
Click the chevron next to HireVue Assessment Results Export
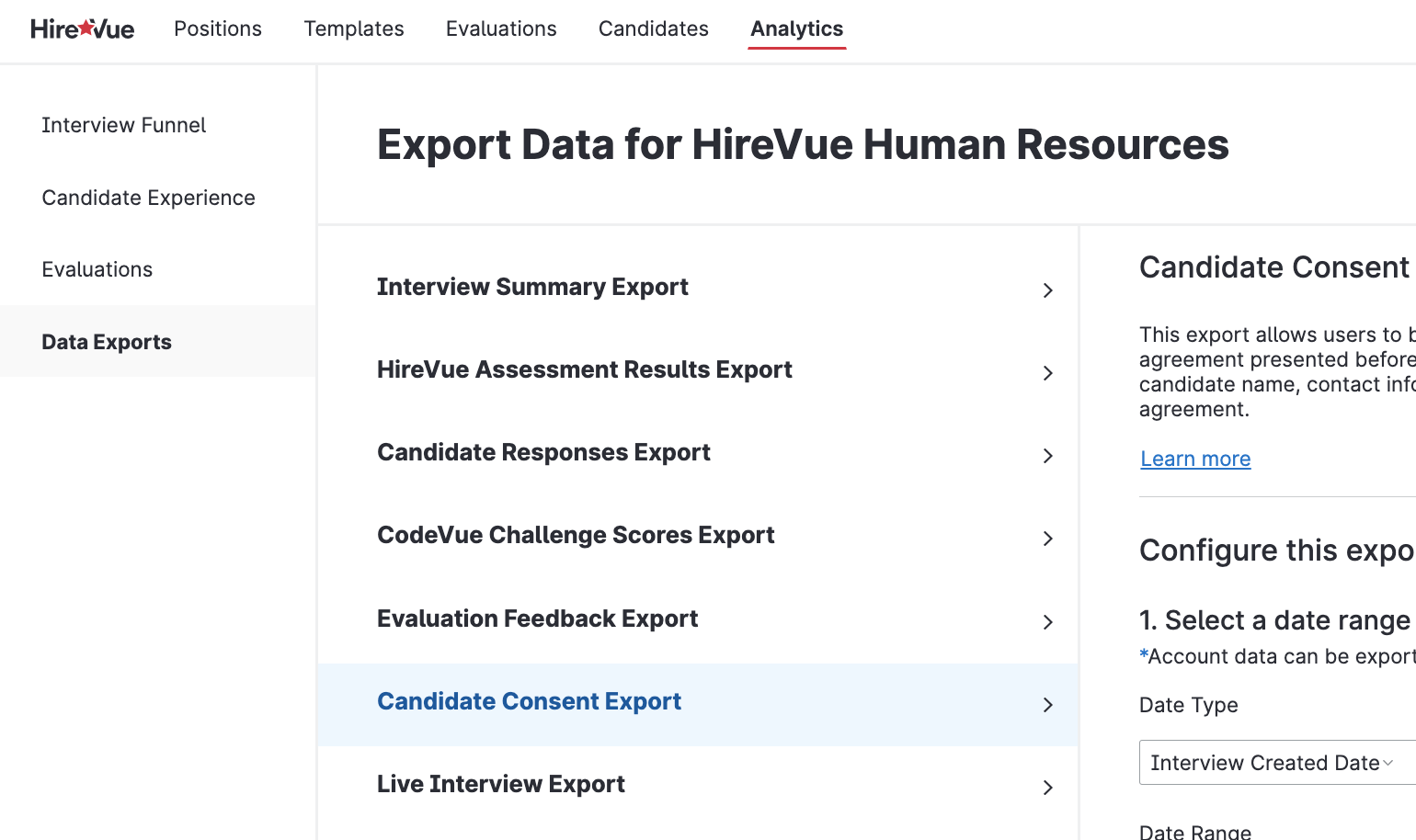pos(1047,373)
